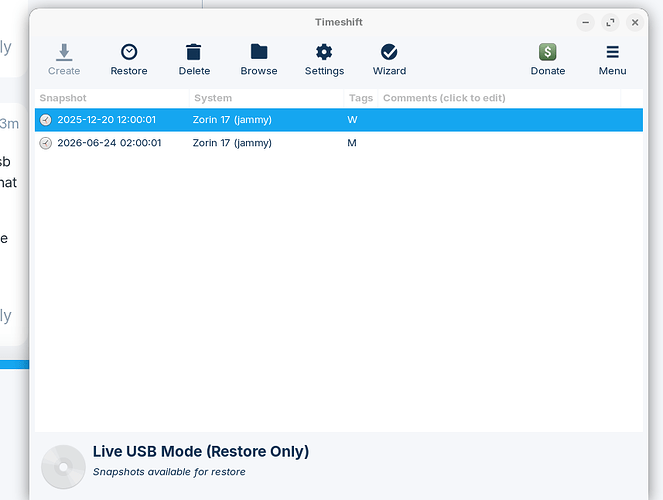Select the 2026-06-24 02:00:01 snapshot
The width and height of the screenshot is (663, 500).
[x=339, y=143]
